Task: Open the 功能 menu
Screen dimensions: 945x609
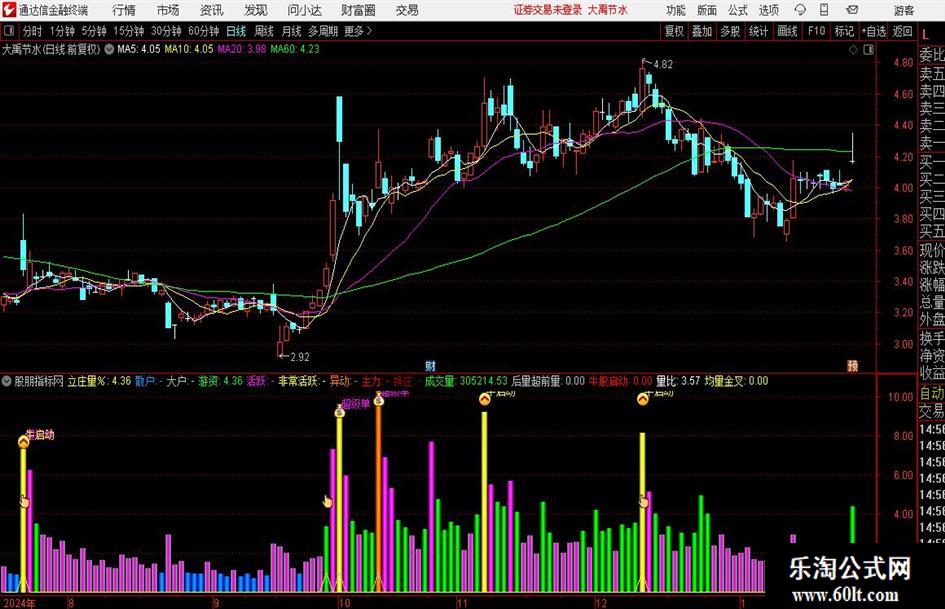Action: tap(676, 10)
